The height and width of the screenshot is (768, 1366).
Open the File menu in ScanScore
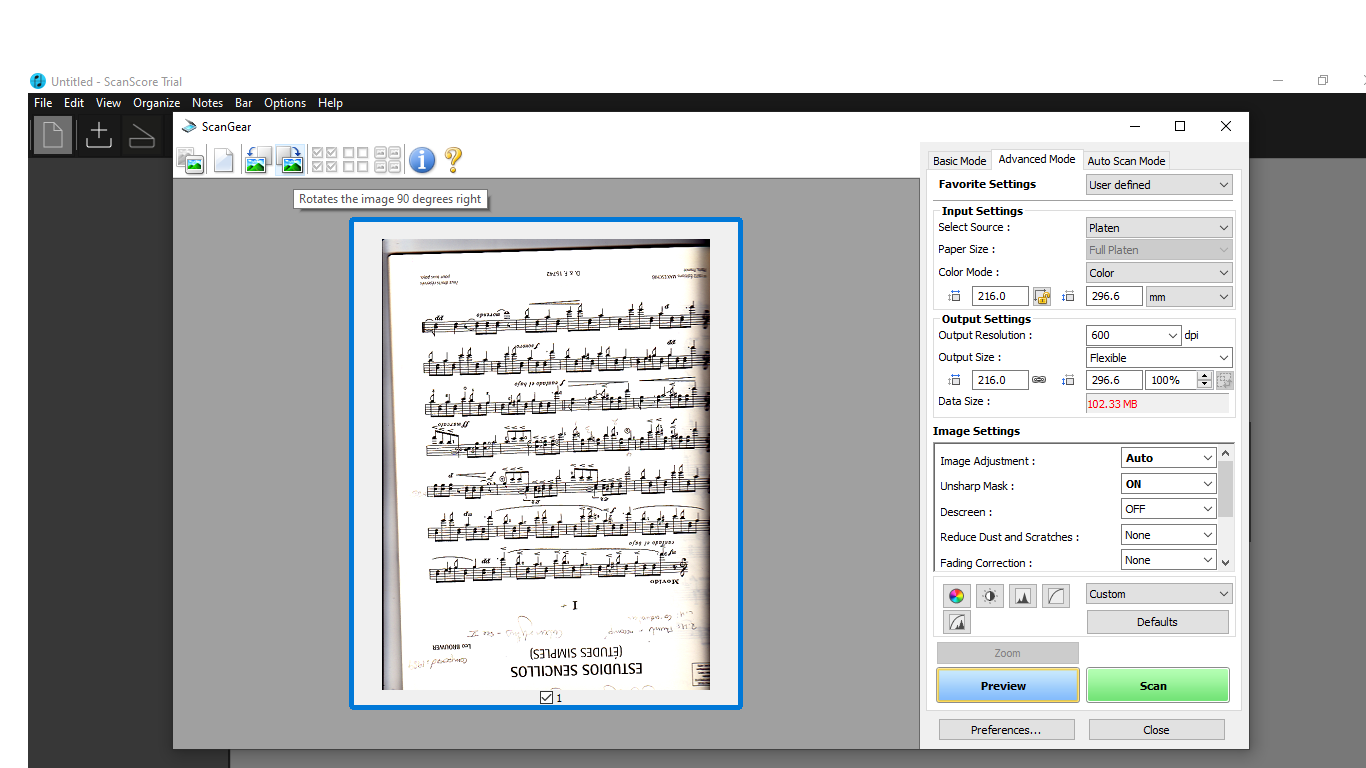pyautogui.click(x=43, y=103)
